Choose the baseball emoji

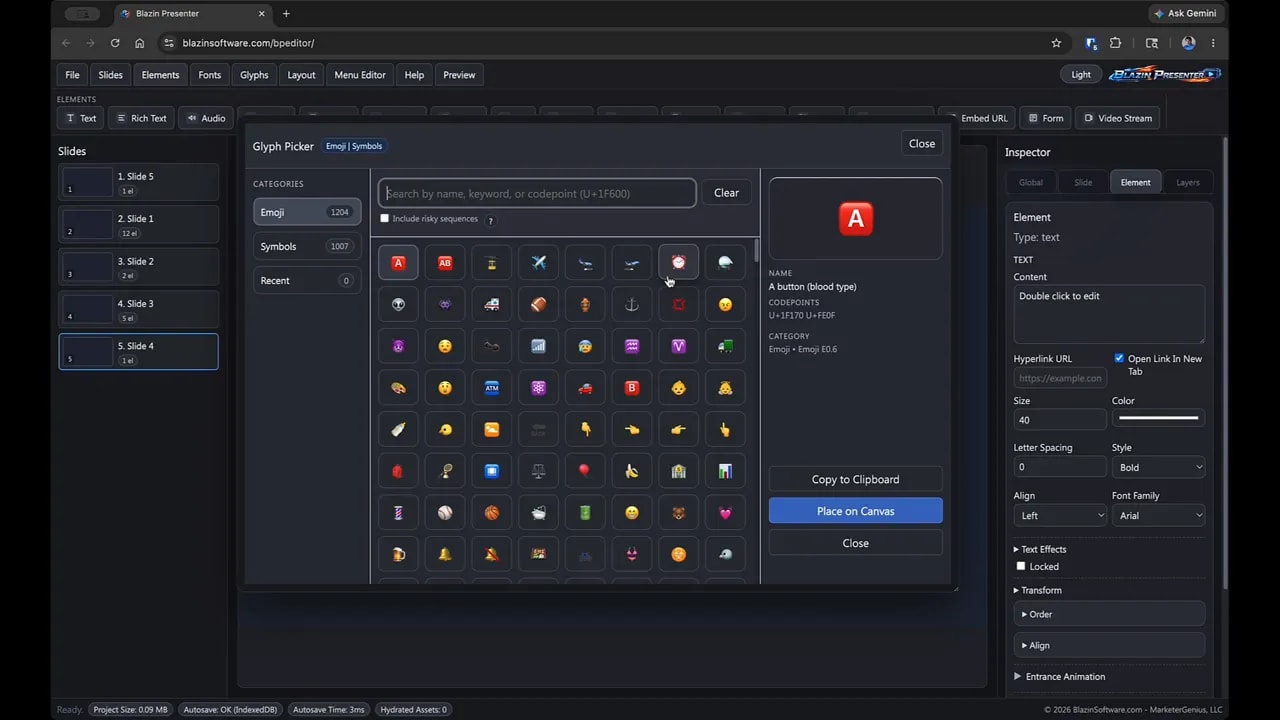445,513
